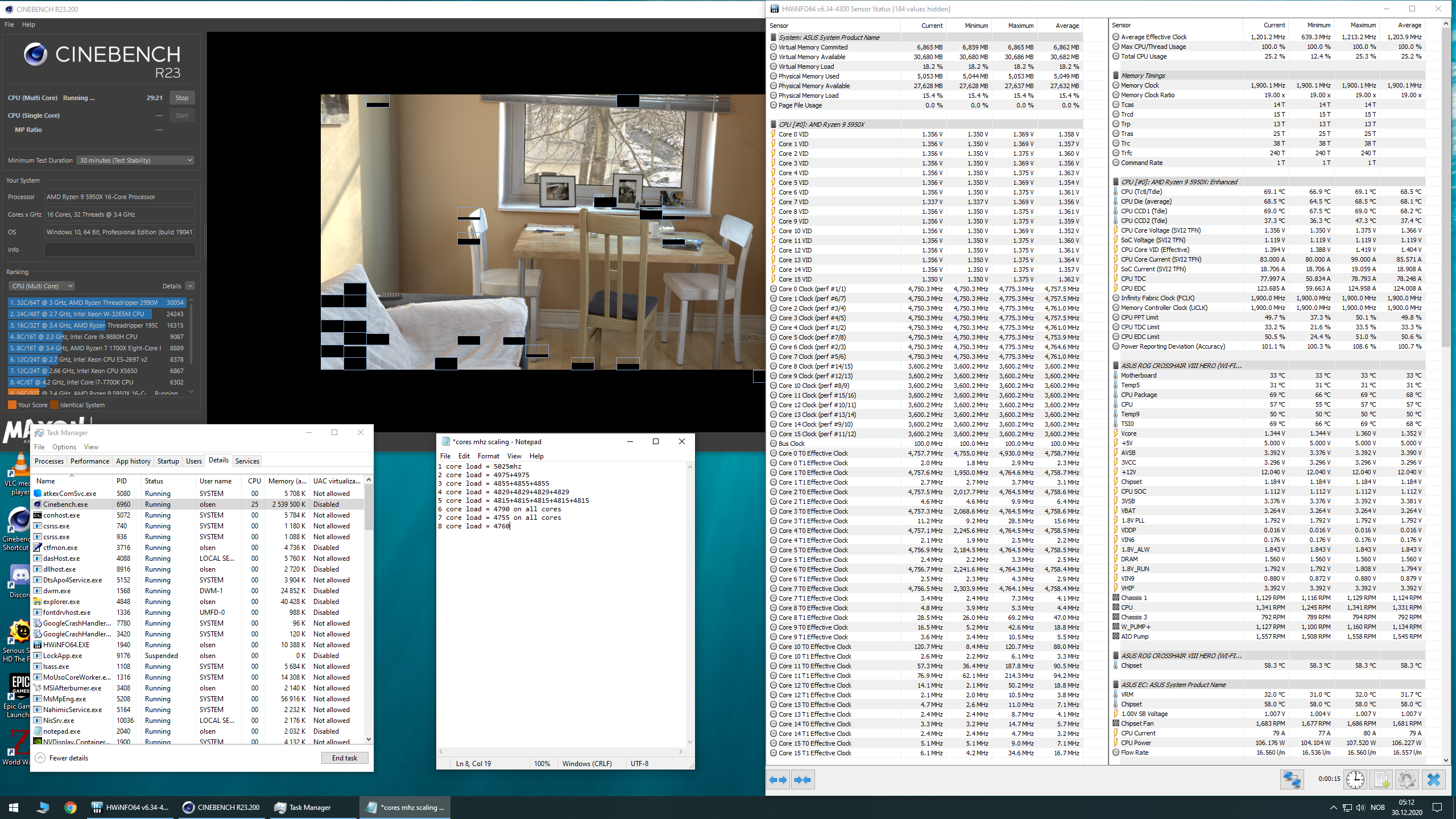
Task: Open HWiNFO remote network monitoring icon
Action: point(1292,779)
